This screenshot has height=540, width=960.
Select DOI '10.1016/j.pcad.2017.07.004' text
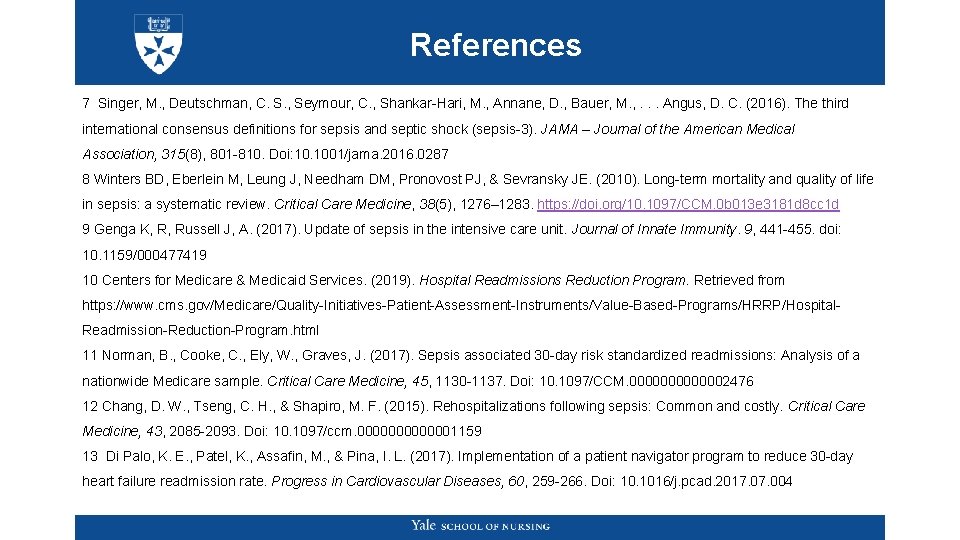706,482
